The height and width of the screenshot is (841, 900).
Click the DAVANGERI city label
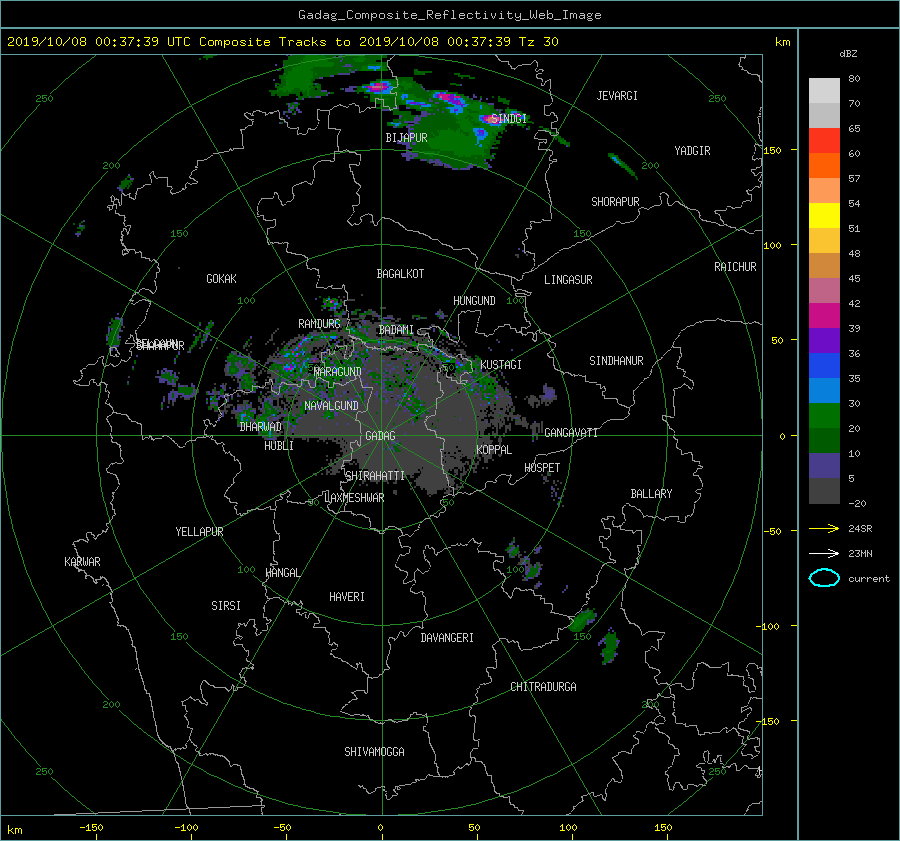click(447, 638)
